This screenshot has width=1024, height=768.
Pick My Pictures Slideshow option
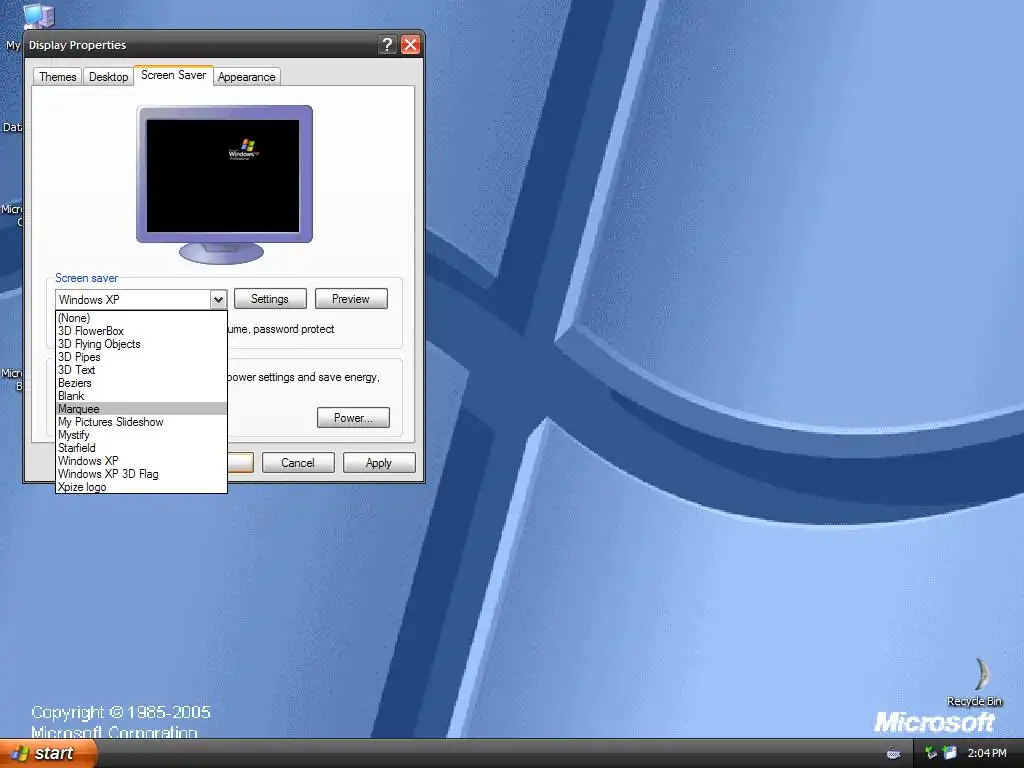point(141,422)
